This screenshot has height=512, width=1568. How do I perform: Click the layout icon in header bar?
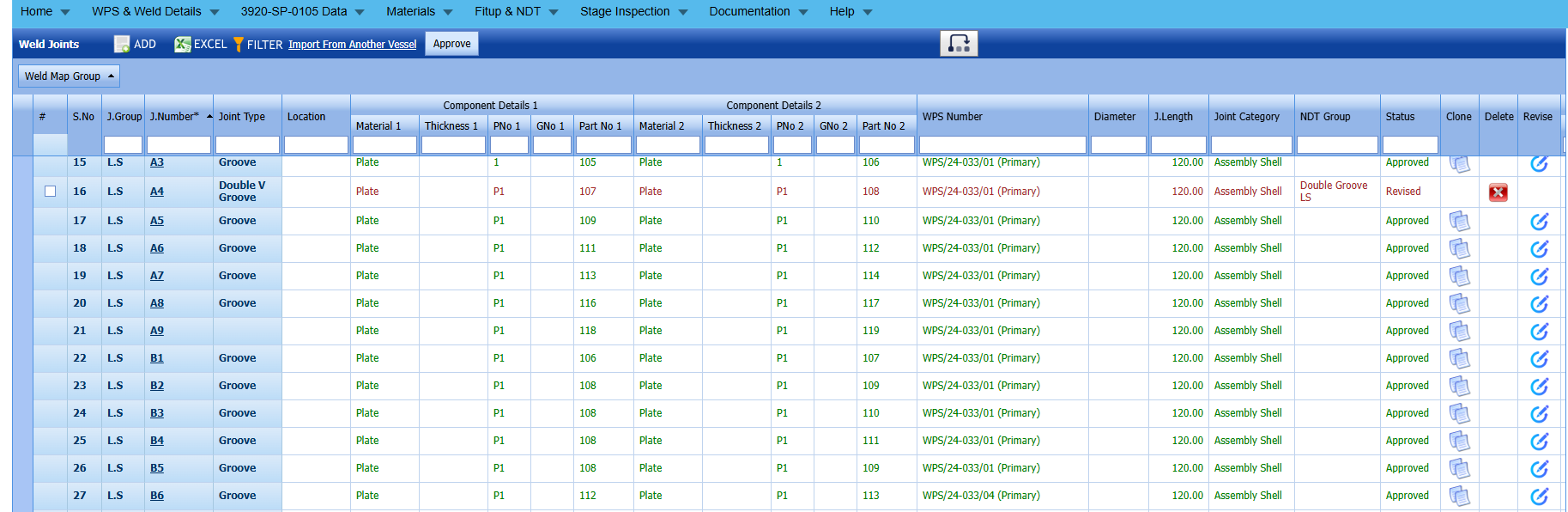(959, 44)
